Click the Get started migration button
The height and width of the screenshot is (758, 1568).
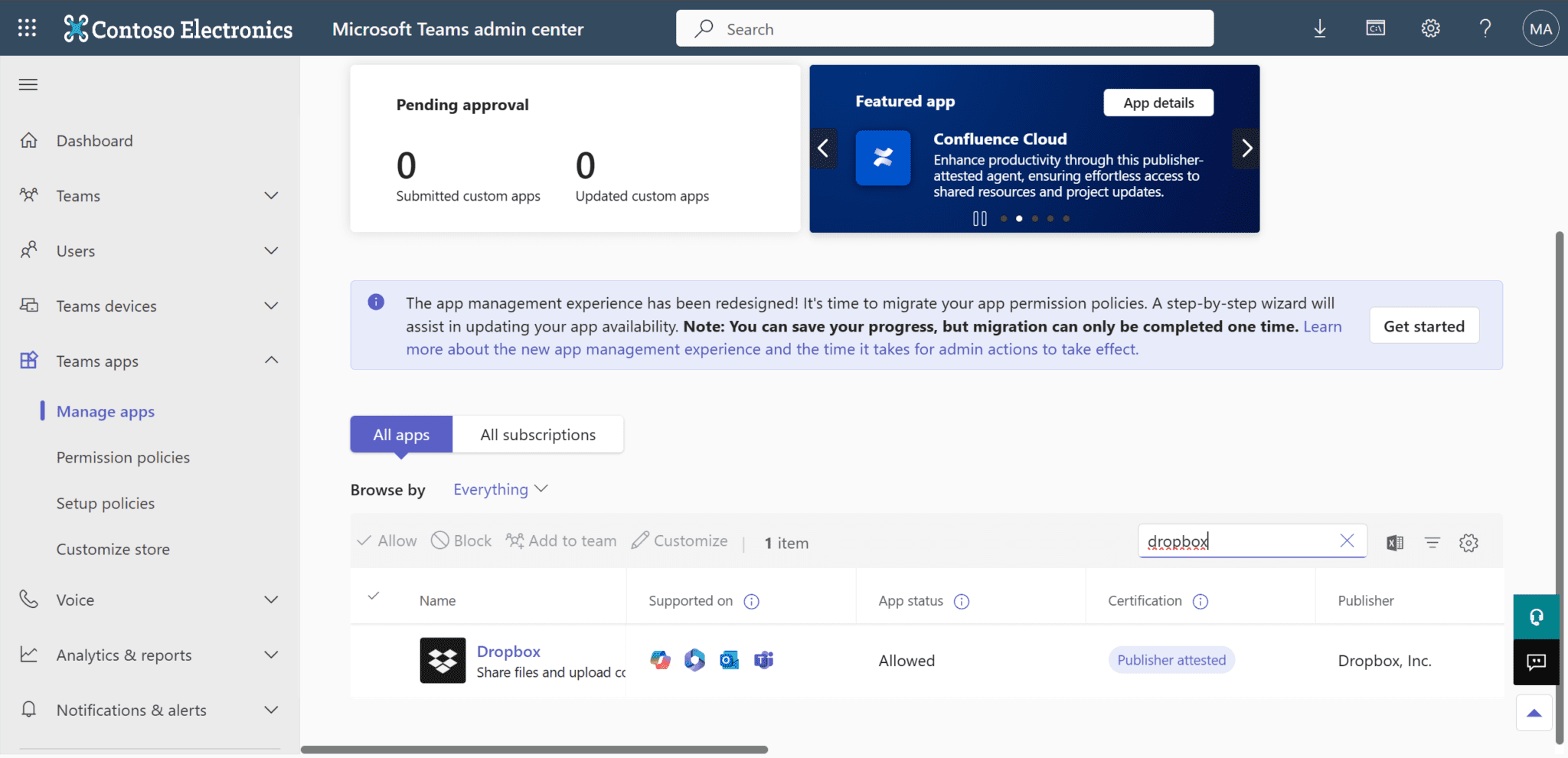1423,325
